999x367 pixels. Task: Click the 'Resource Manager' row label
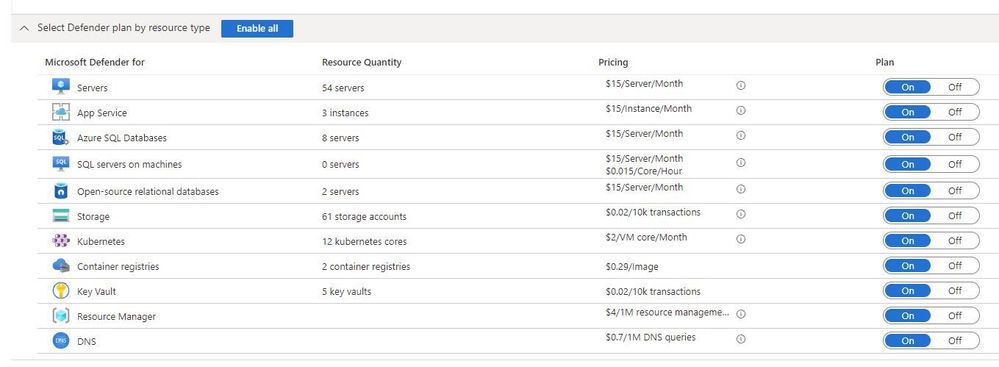point(116,317)
